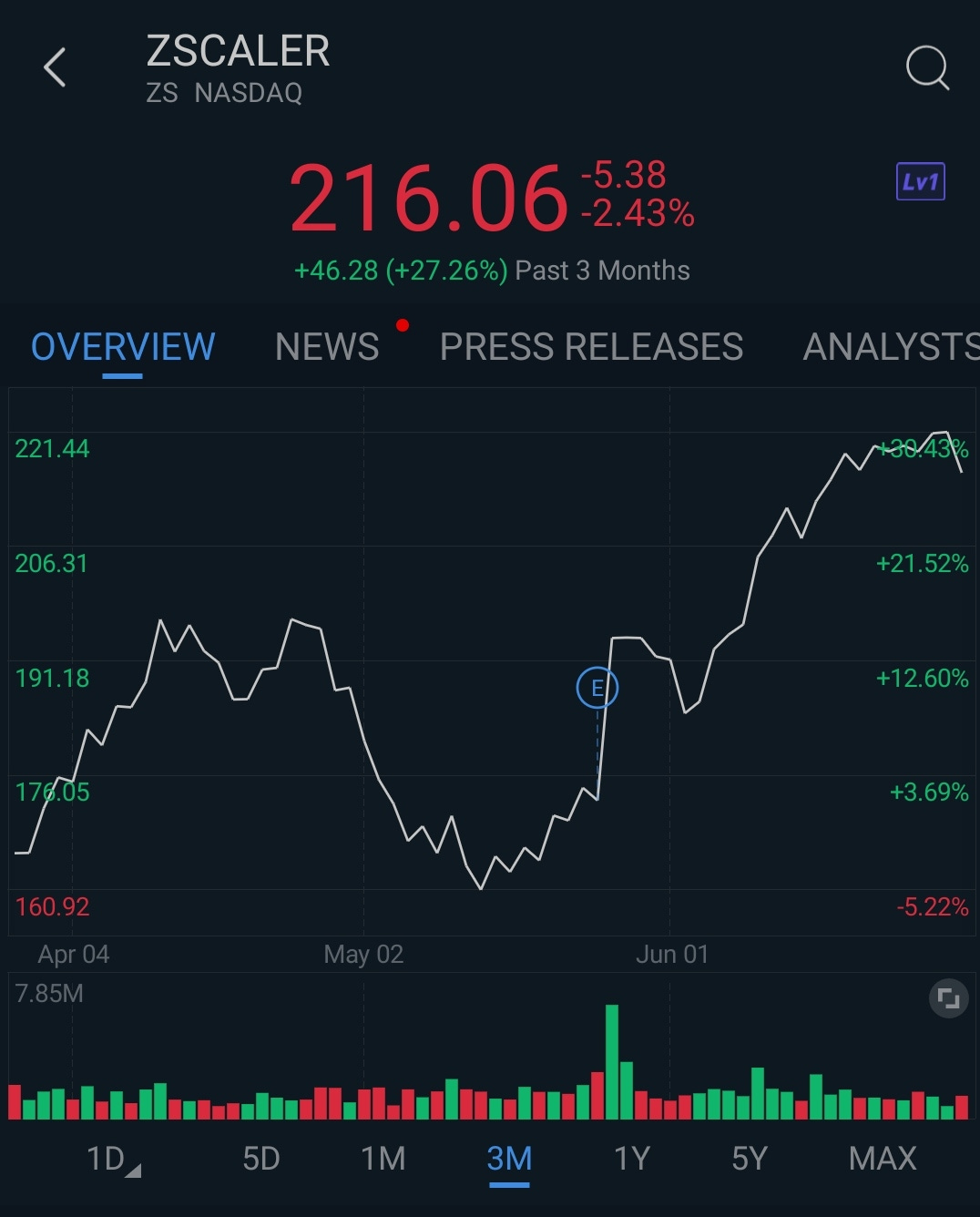This screenshot has width=980, height=1217.
Task: Open the search magnifier icon
Action: (x=927, y=67)
